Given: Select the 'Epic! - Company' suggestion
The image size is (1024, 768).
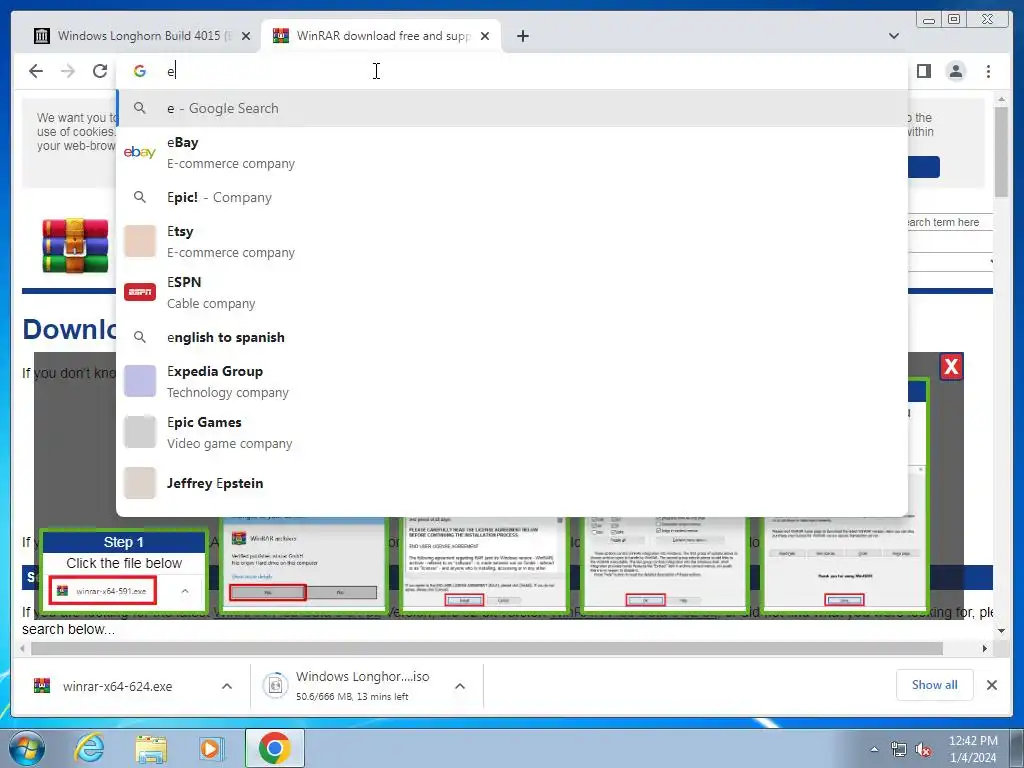Looking at the screenshot, I should [x=512, y=197].
